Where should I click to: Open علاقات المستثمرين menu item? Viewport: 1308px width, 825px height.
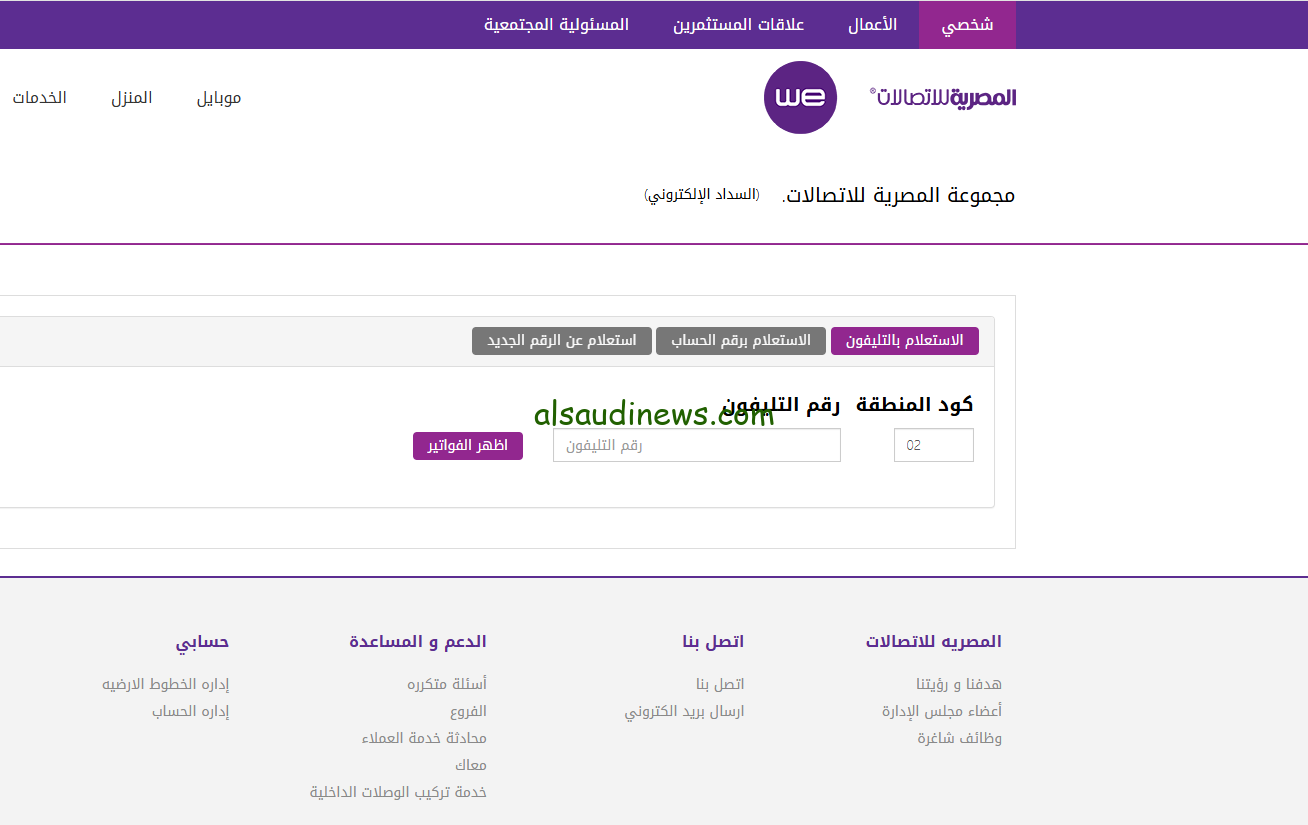tap(738, 25)
